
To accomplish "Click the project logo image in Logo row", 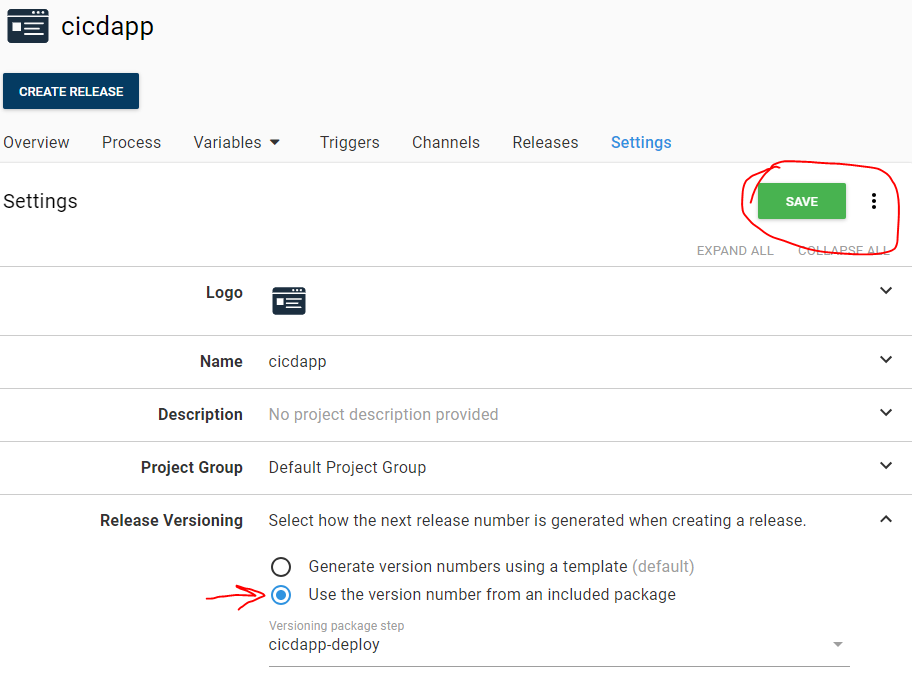I will tap(289, 300).
